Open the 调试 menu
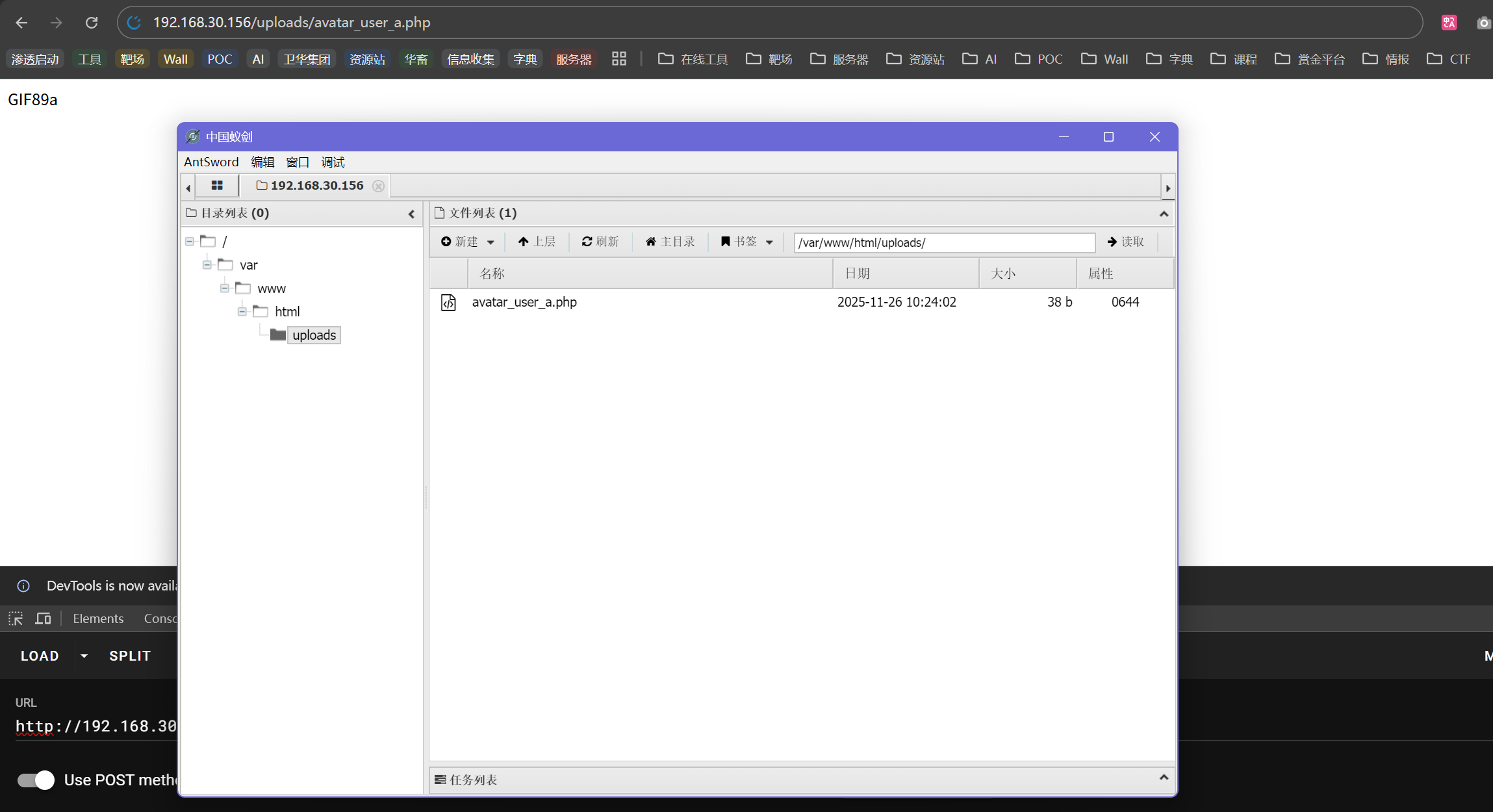Screen dimensions: 1493x812 point(333,162)
